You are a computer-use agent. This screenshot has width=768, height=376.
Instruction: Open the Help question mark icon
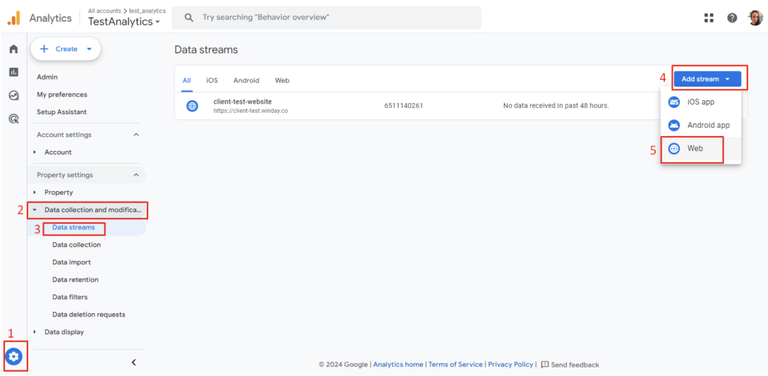732,18
